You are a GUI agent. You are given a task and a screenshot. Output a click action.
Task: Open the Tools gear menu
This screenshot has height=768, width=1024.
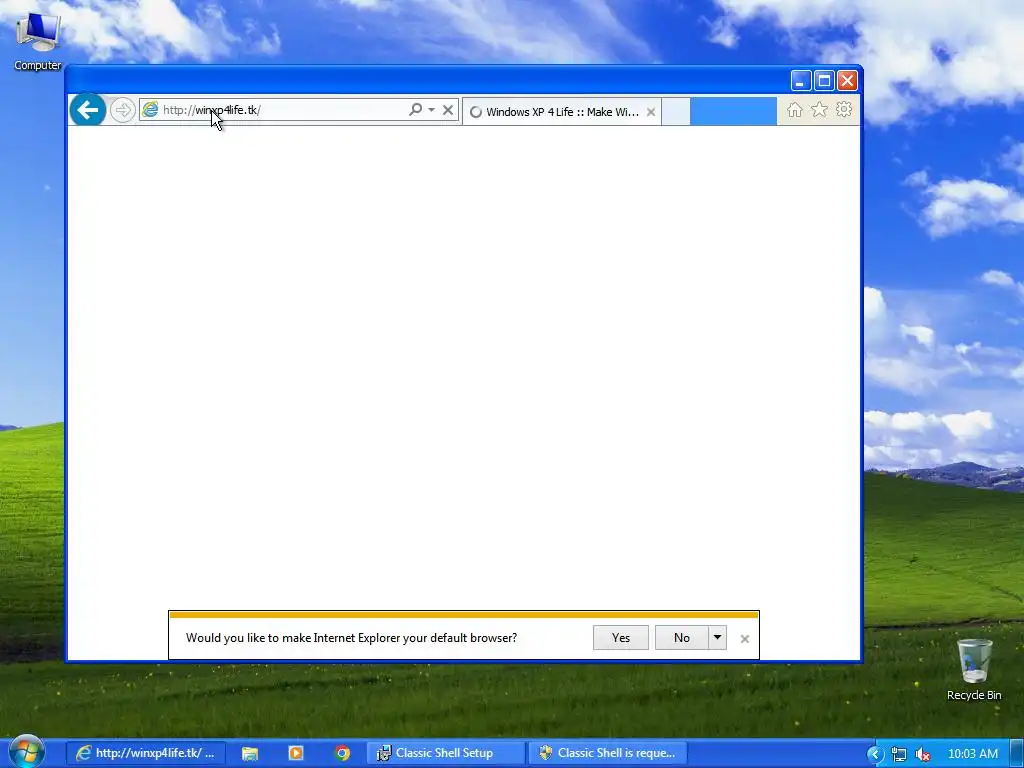(x=844, y=110)
